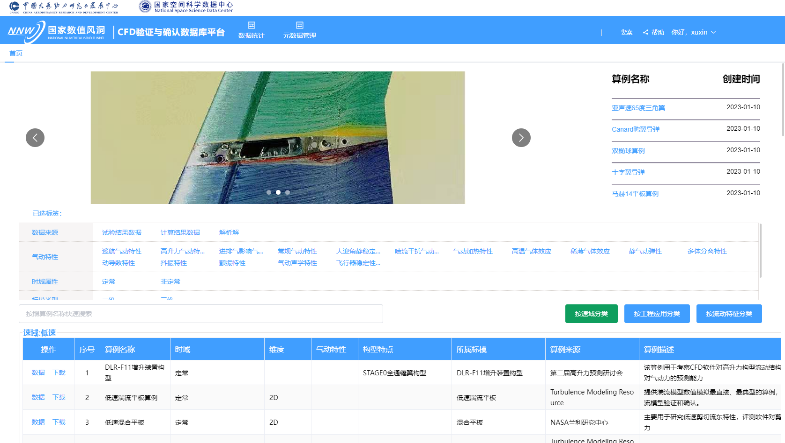
Task: Click the filter panel vertical scrollbar
Action: 760,250
